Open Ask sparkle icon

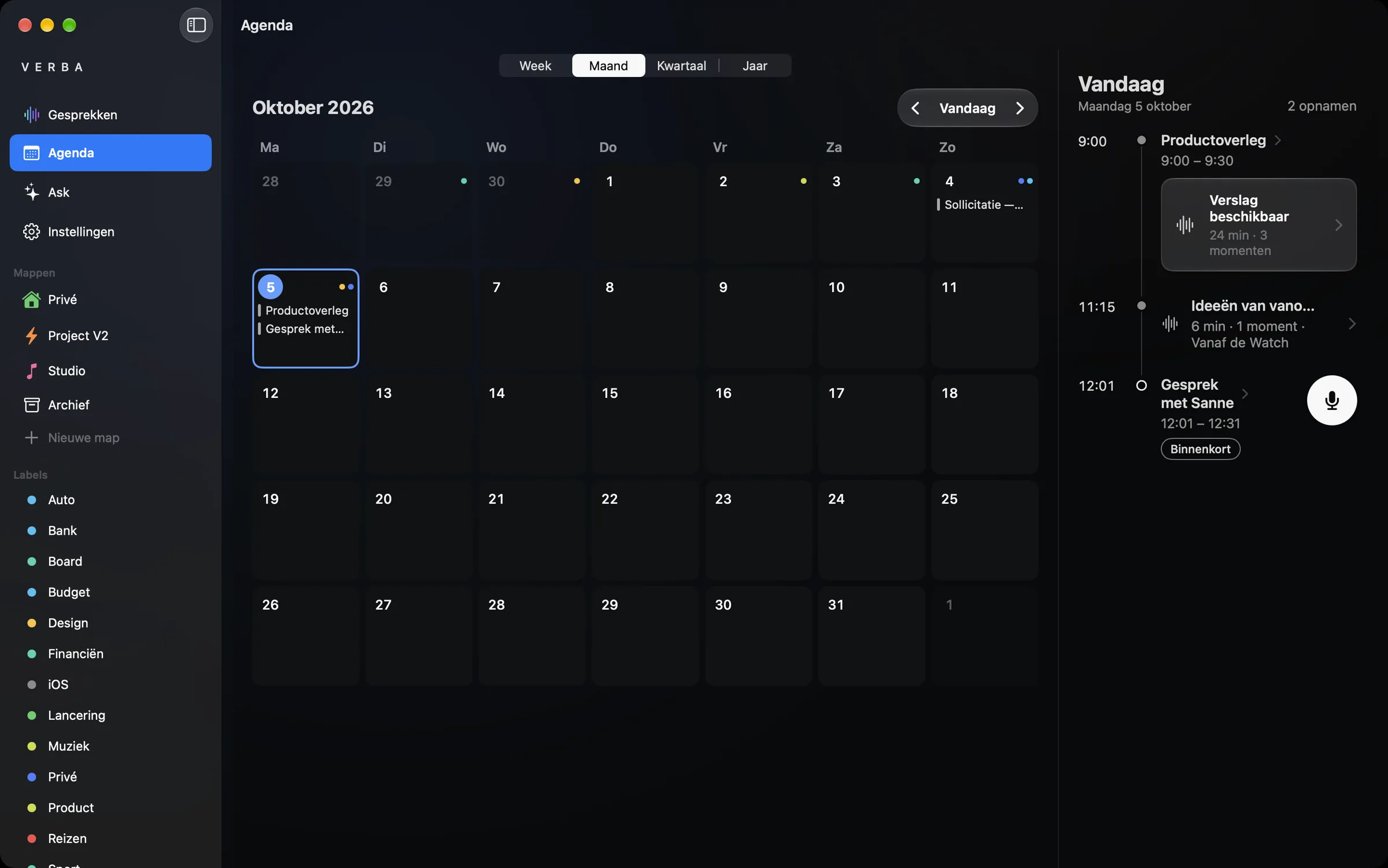31,192
